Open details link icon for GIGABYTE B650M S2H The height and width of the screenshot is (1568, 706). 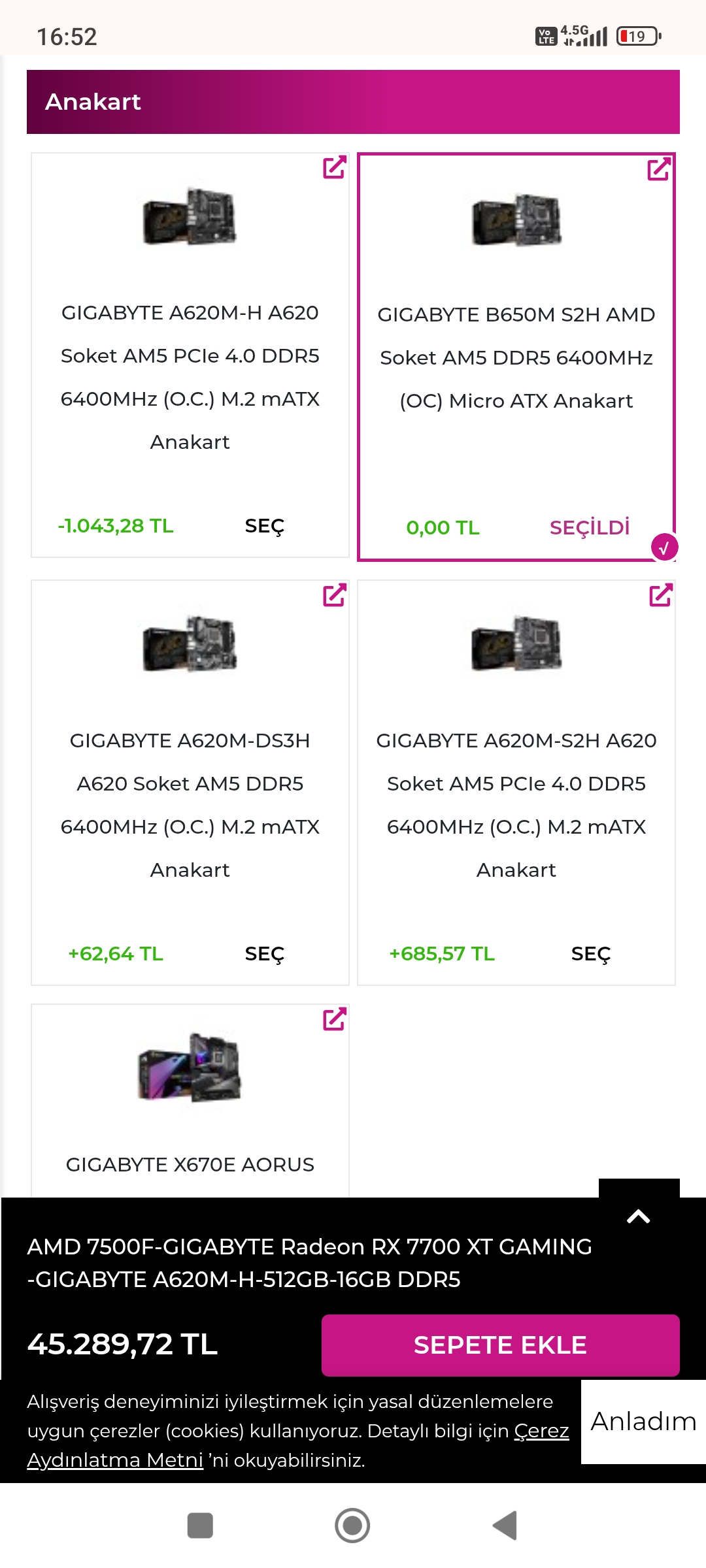coord(659,169)
